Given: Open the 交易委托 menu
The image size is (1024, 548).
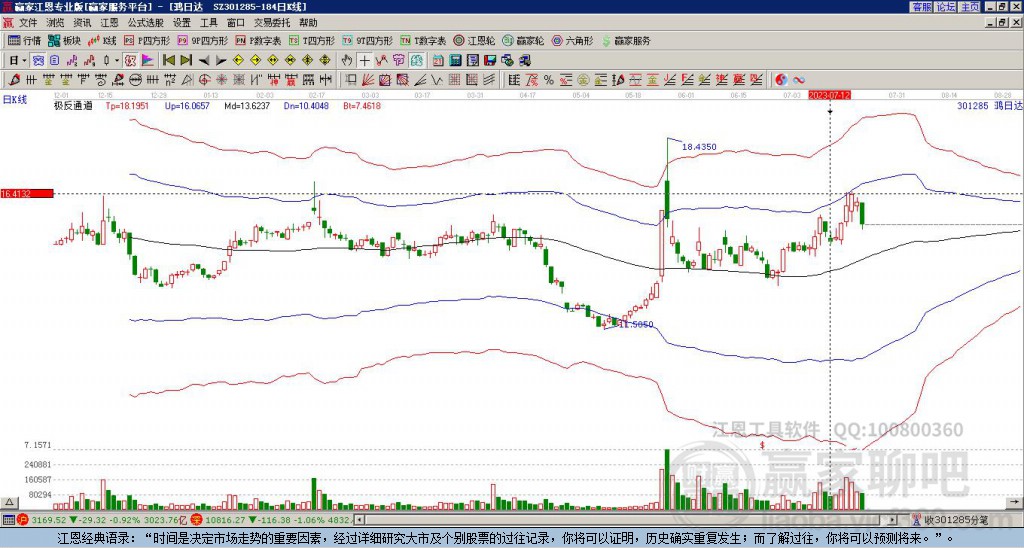Looking at the screenshot, I should coord(272,23).
